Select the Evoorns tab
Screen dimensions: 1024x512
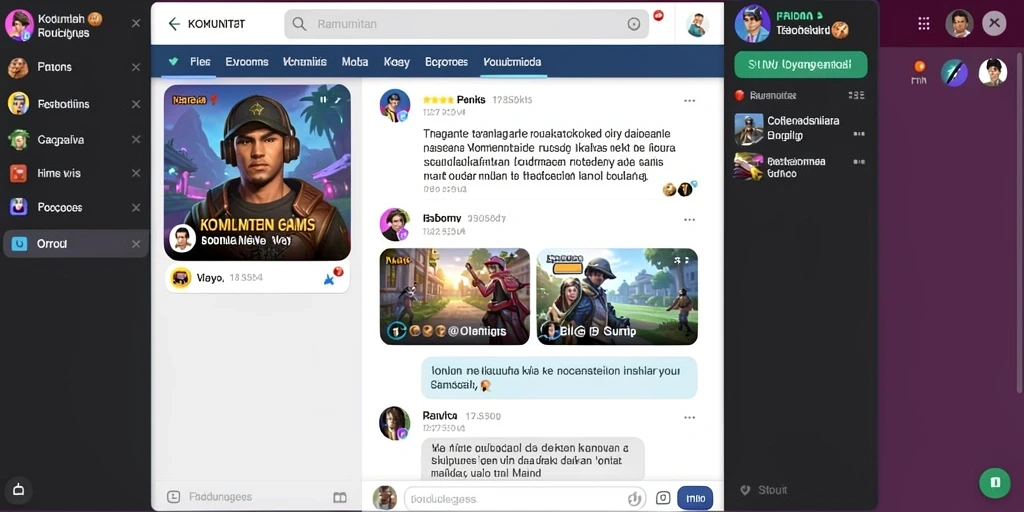point(247,62)
